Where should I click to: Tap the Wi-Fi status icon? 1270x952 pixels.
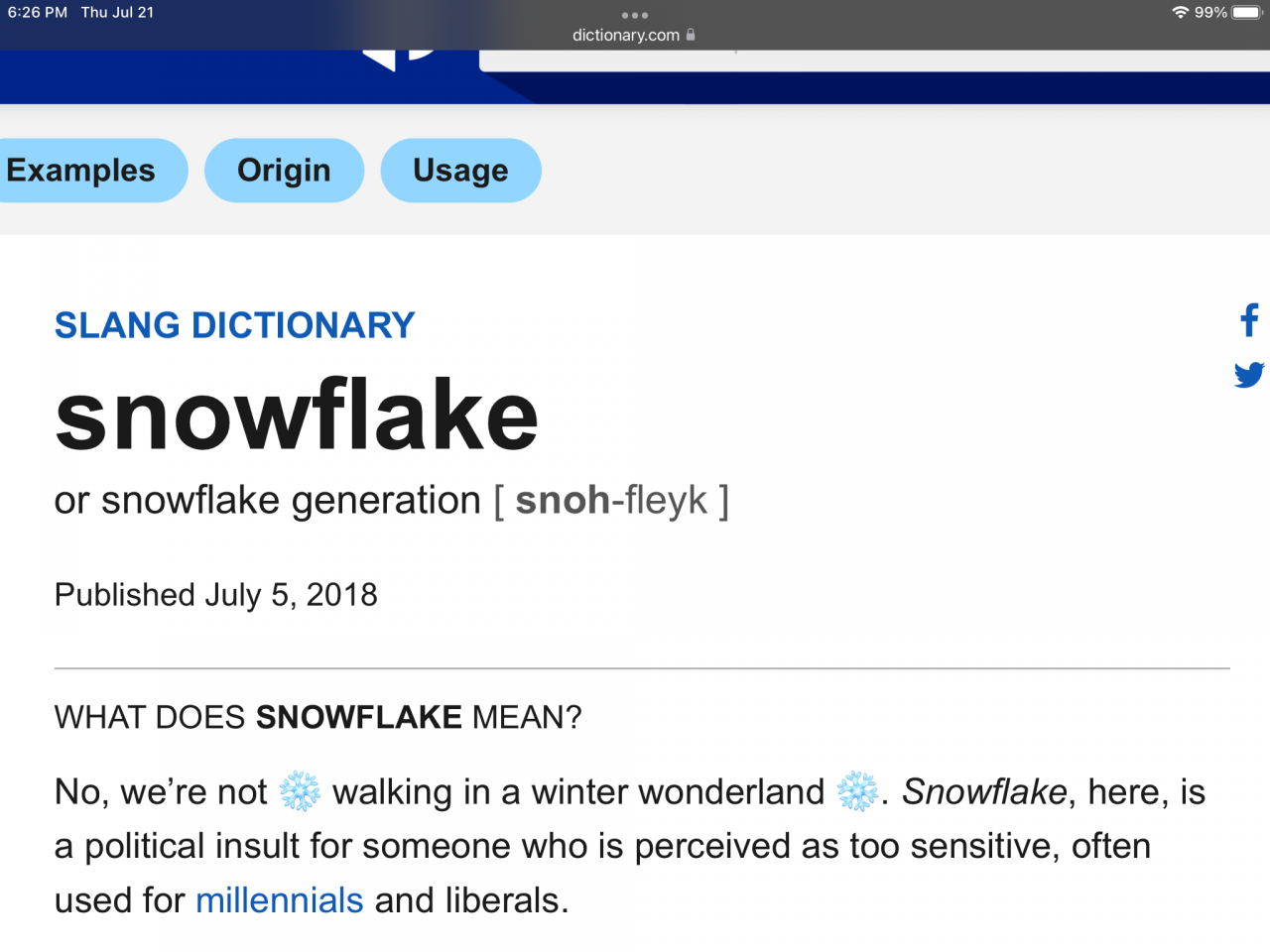pos(1180,13)
